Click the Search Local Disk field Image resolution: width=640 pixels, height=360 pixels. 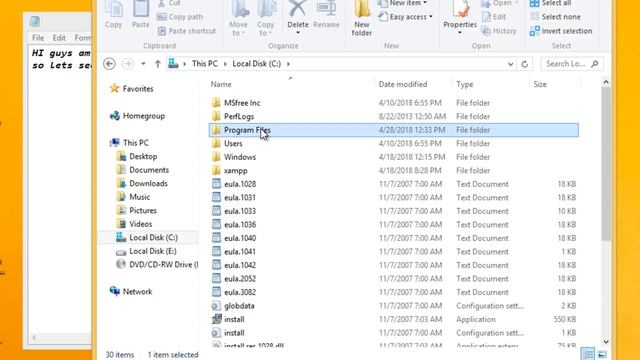pos(571,64)
